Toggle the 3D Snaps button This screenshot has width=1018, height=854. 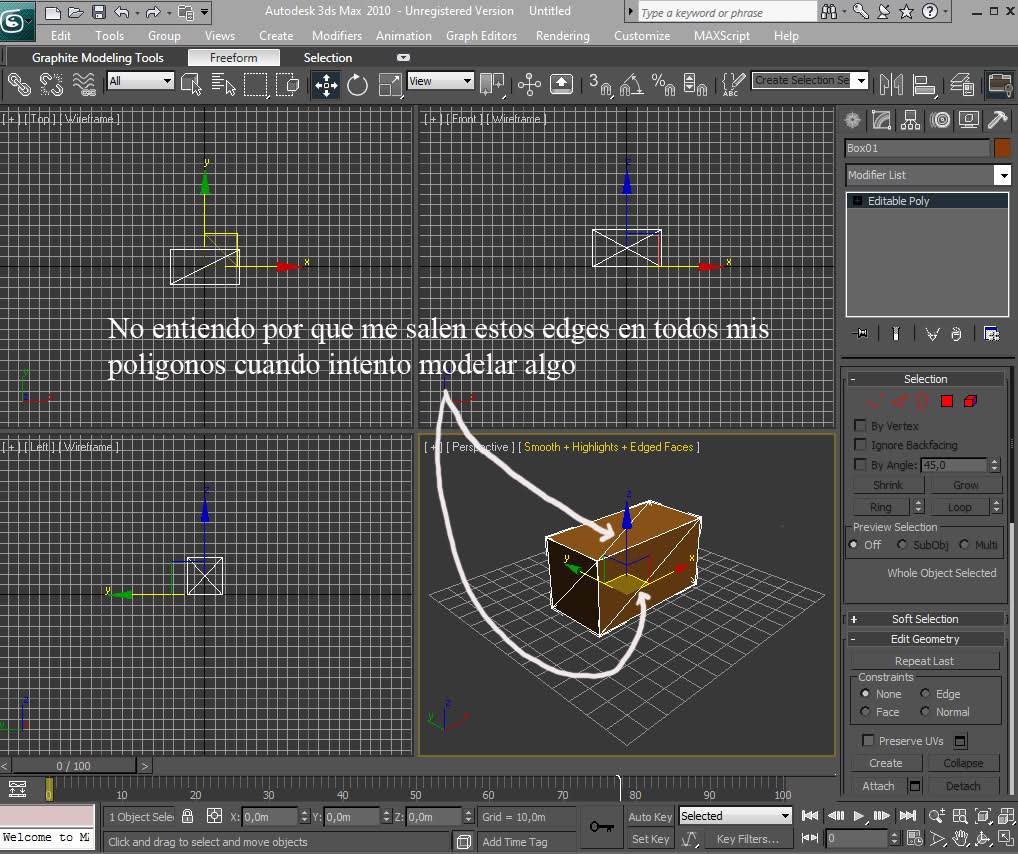pos(600,85)
